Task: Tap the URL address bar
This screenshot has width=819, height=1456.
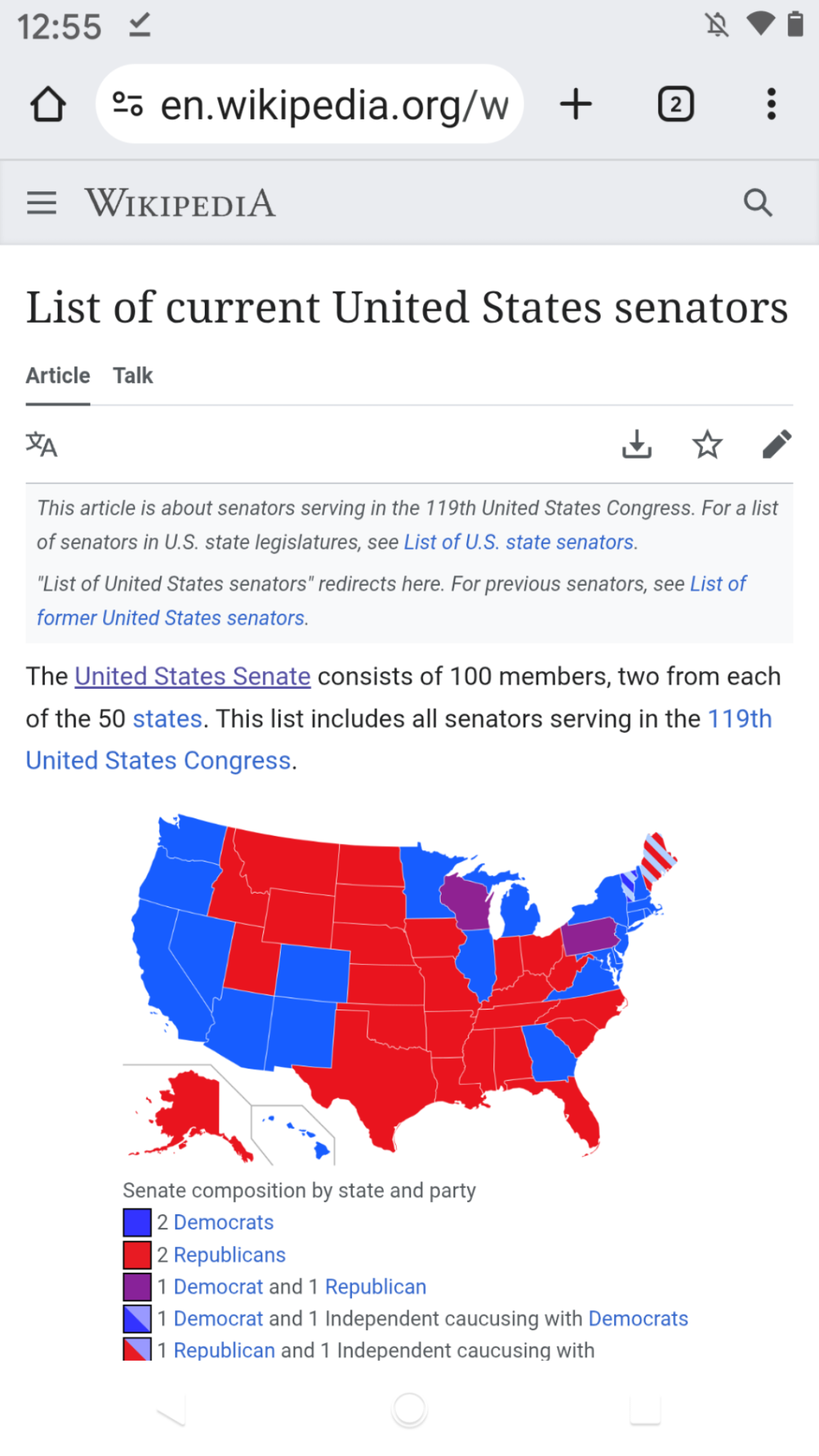Action: 334,105
